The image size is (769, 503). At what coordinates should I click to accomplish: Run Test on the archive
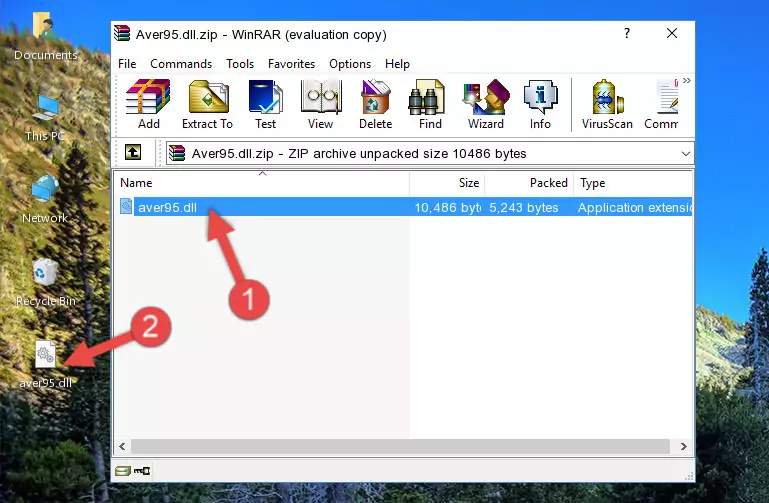tap(265, 104)
